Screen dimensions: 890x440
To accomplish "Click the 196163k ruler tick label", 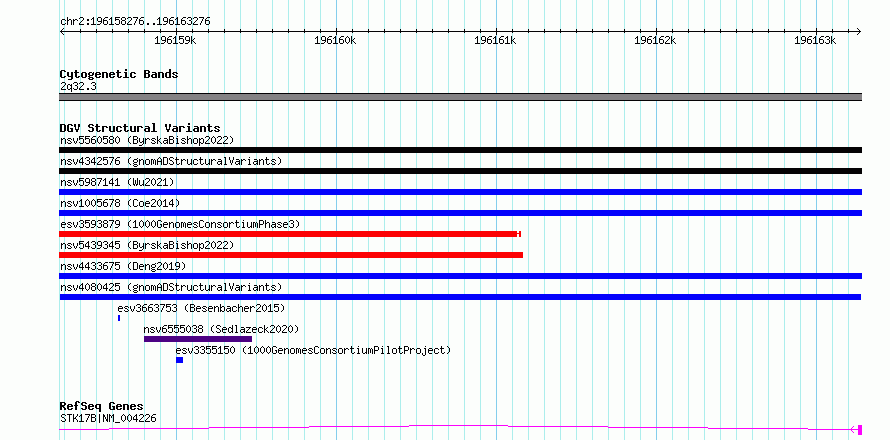I will [x=815, y=41].
